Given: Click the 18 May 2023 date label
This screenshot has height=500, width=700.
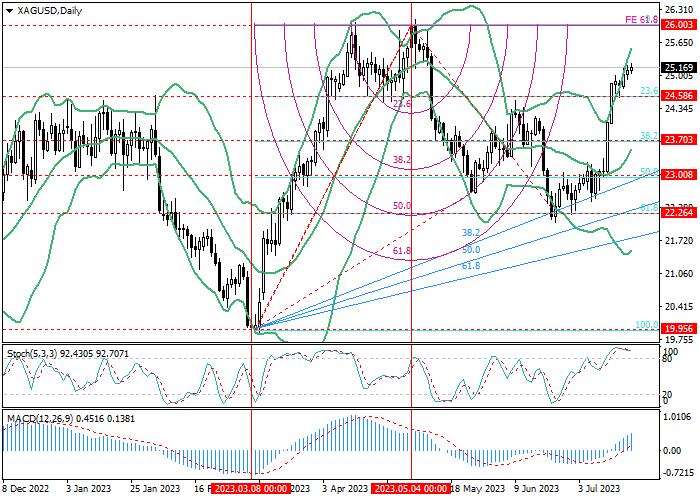Looking at the screenshot, I should click(478, 488).
